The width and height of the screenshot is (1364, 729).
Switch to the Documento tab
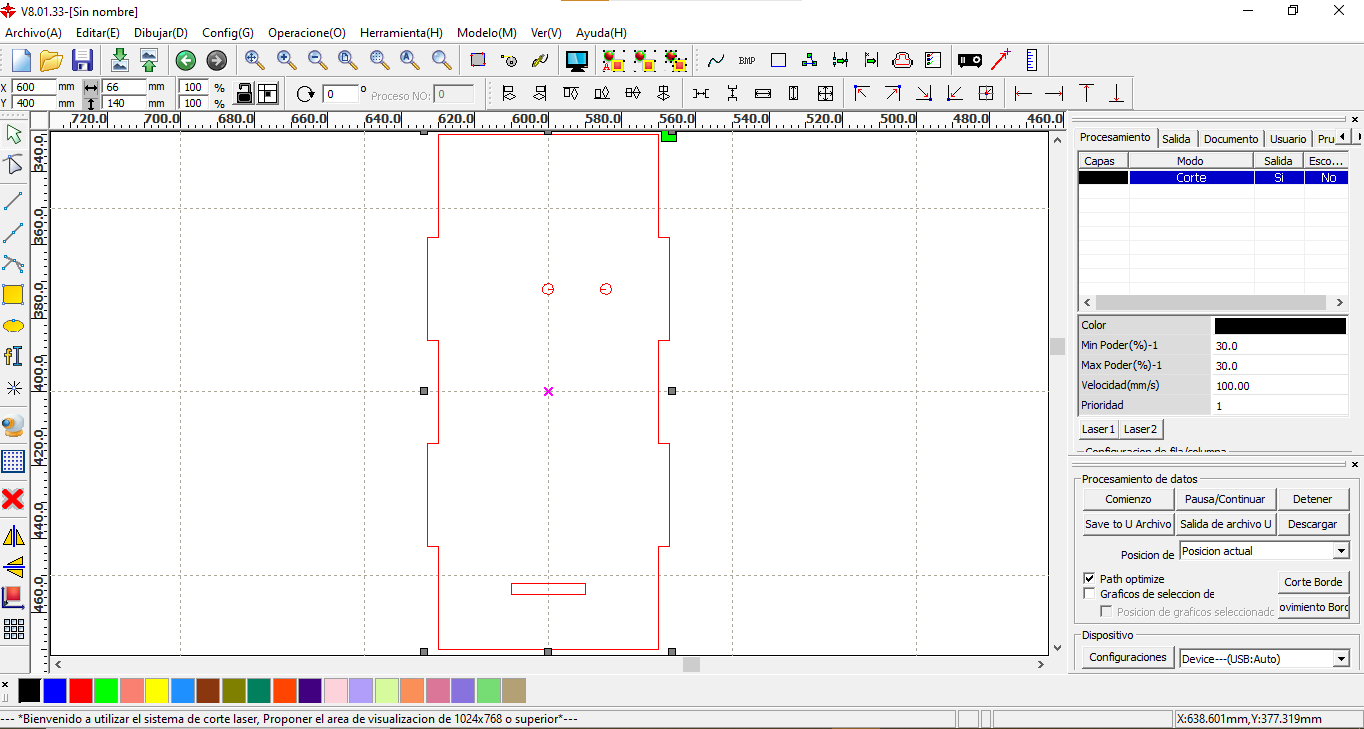pos(1231,139)
